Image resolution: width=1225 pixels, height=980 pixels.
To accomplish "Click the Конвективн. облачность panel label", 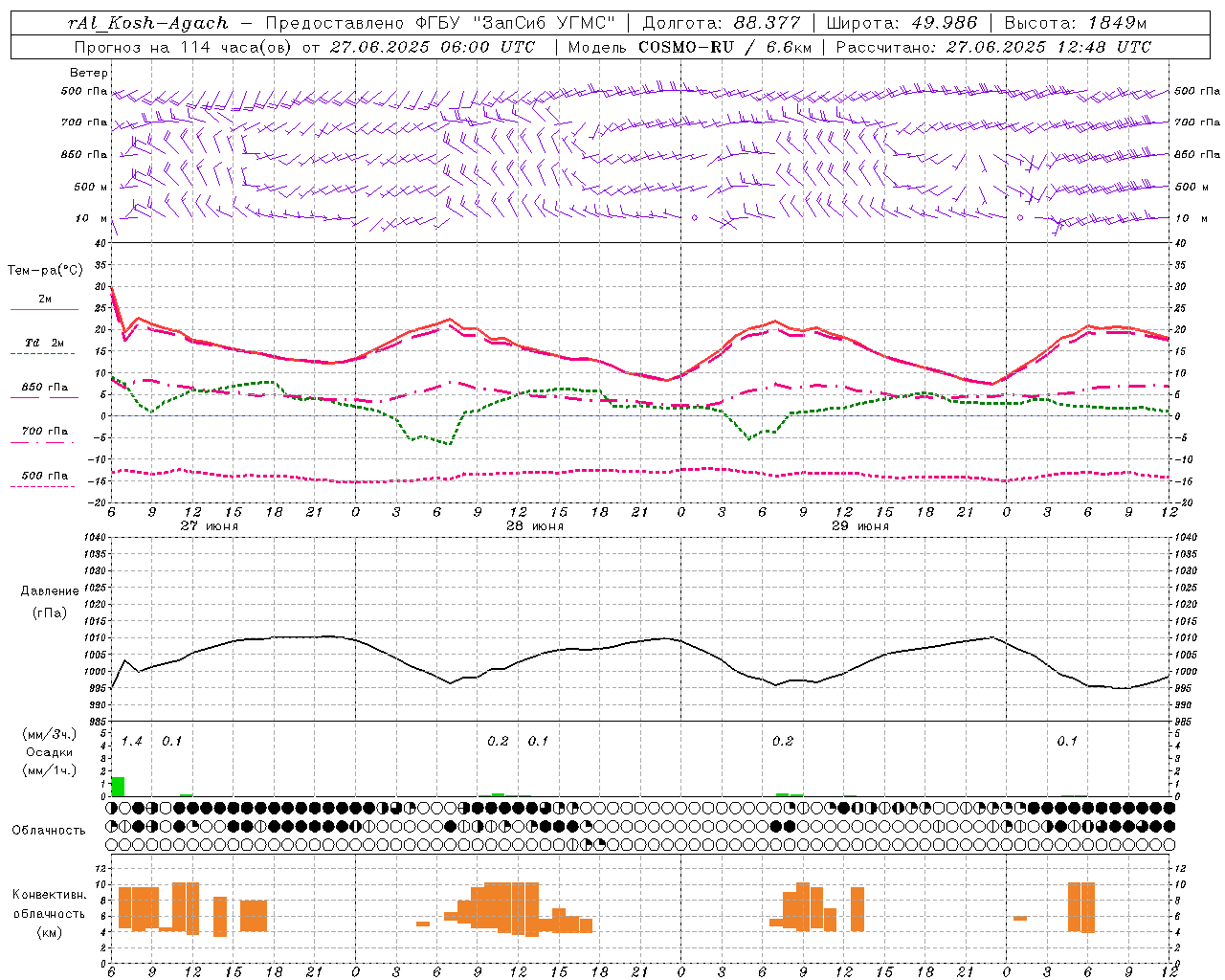I will point(49,904).
